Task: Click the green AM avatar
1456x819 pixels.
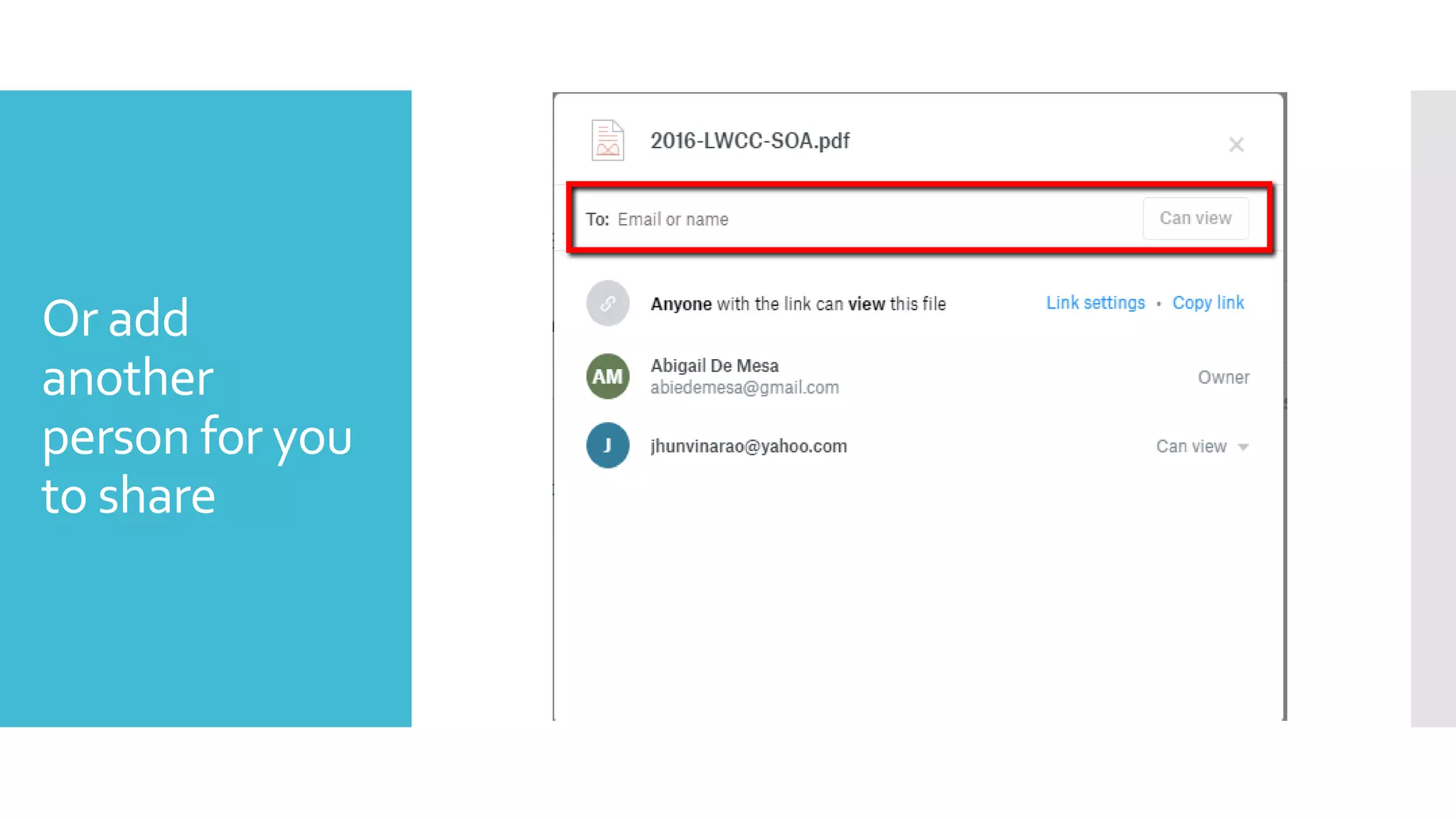Action: point(607,376)
